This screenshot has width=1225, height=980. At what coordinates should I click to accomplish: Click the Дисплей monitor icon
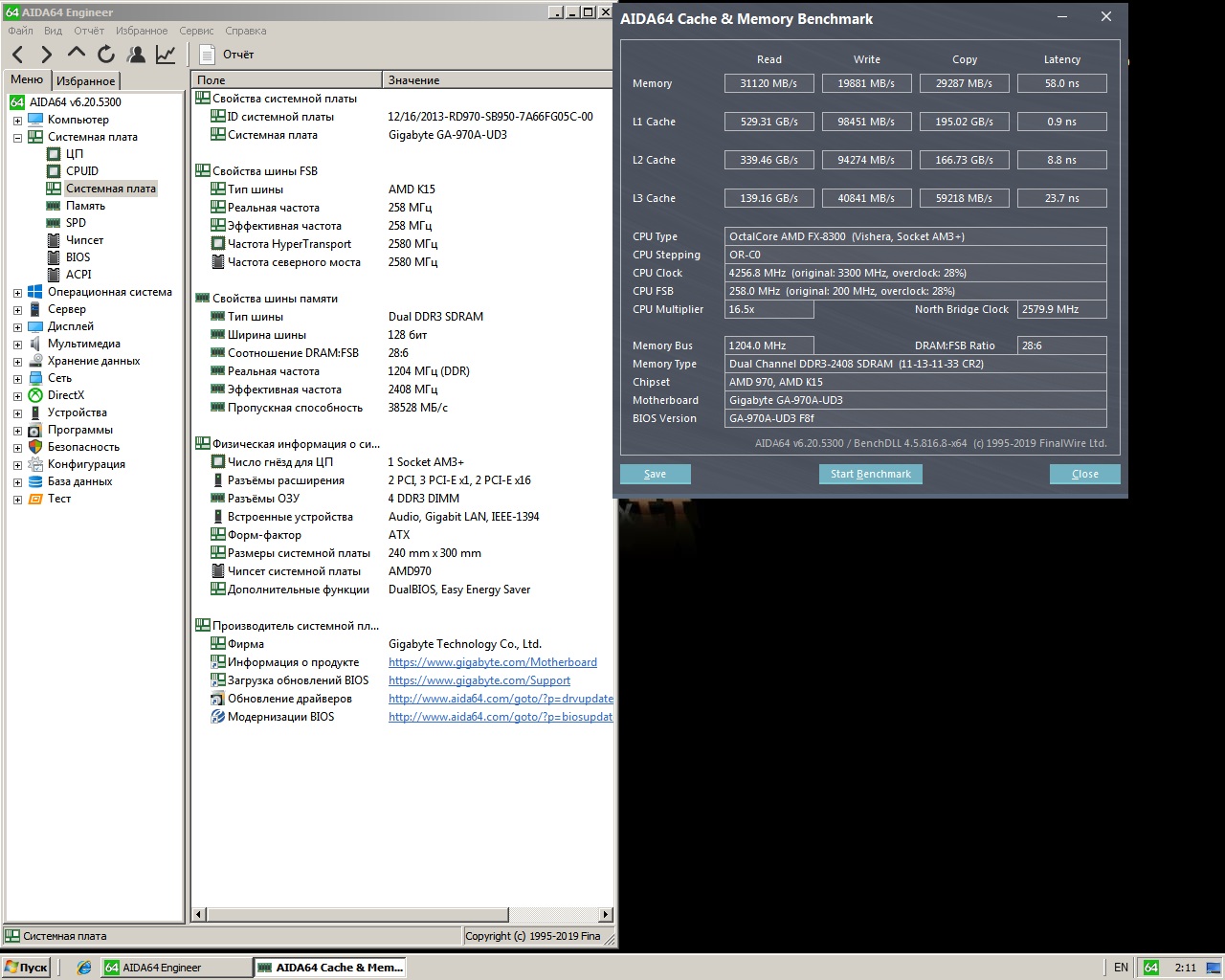[x=35, y=326]
